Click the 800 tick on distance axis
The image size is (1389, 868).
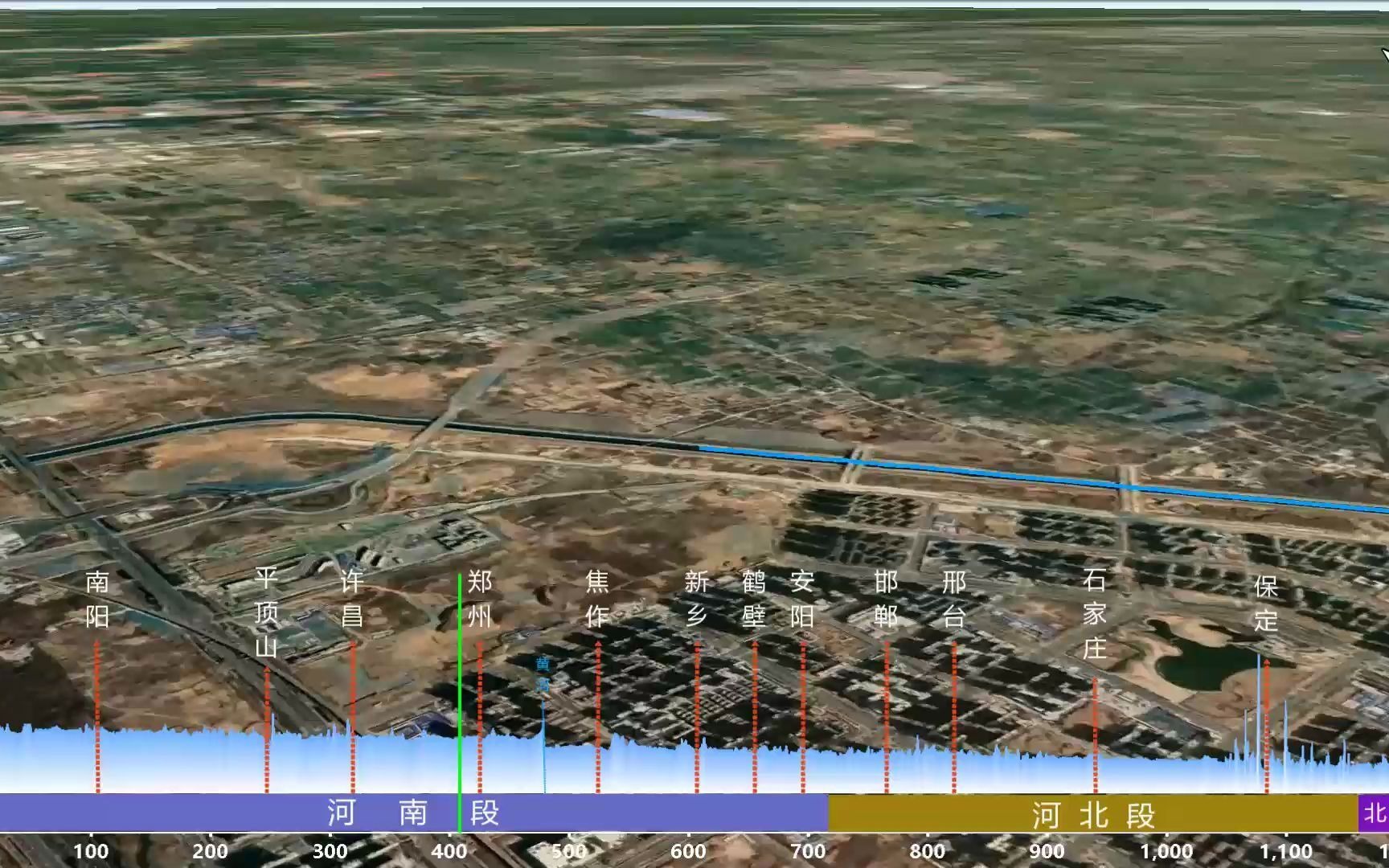927,851
